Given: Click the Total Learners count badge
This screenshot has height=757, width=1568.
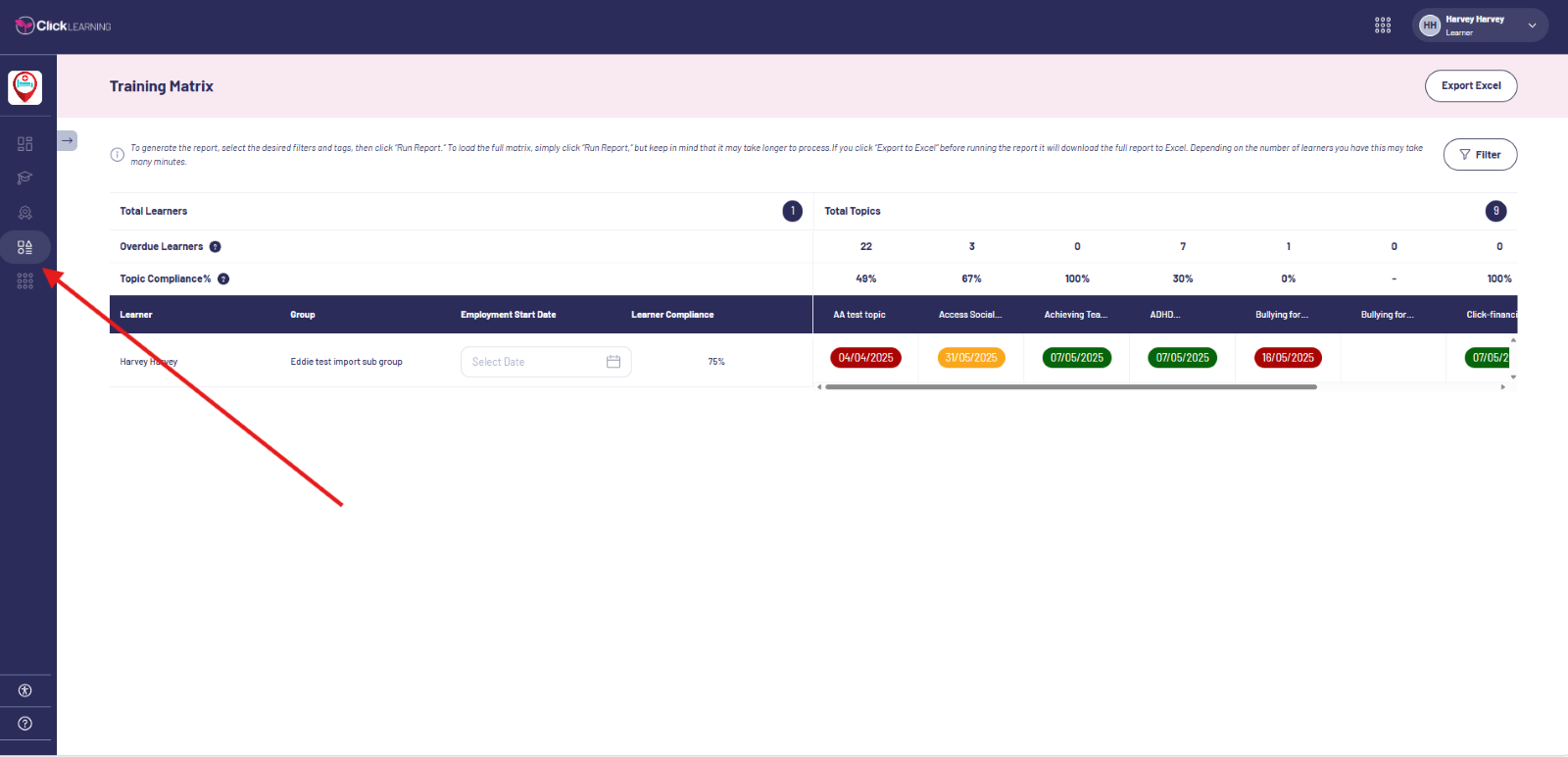Looking at the screenshot, I should click(x=793, y=211).
